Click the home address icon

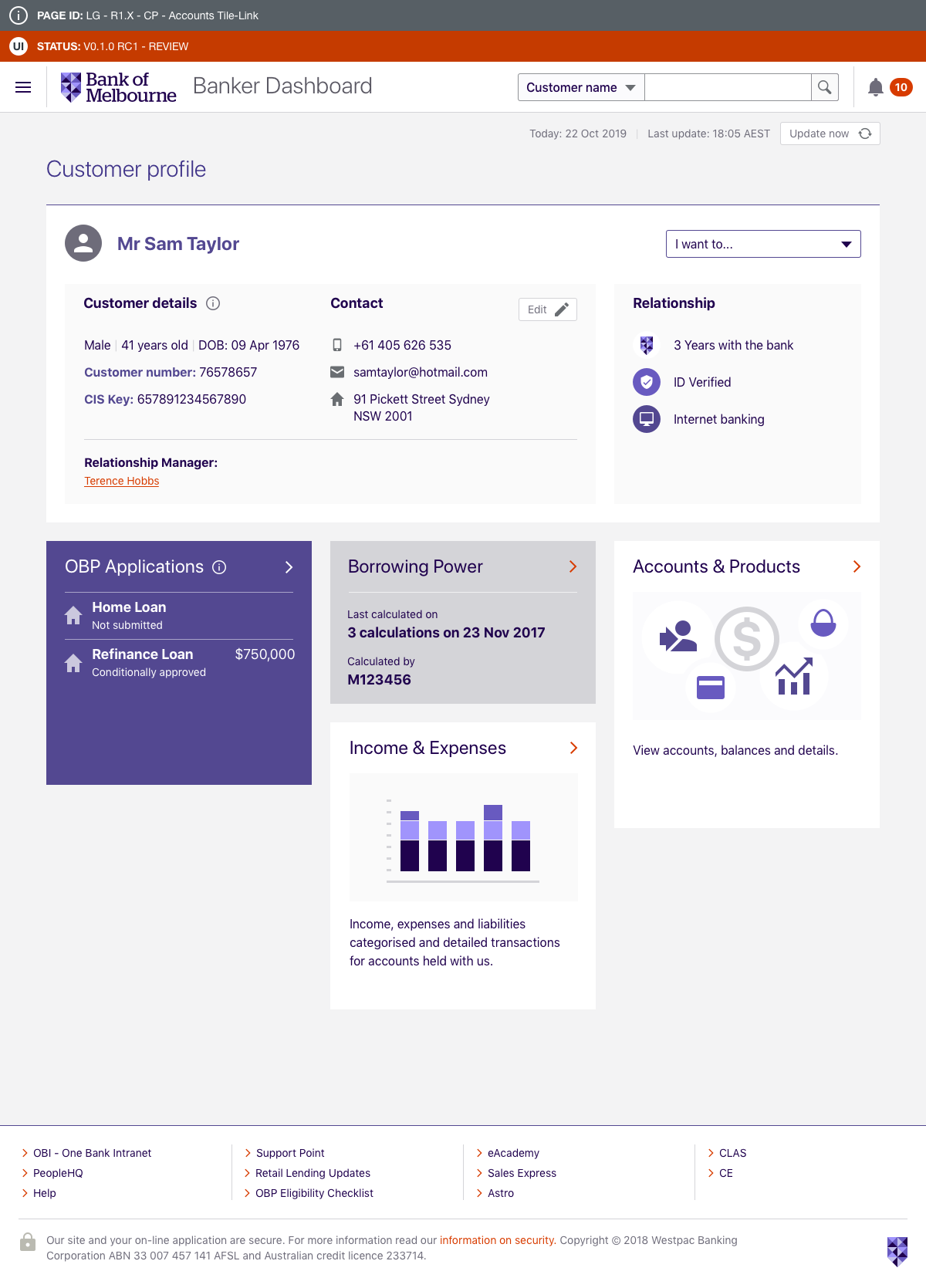(x=337, y=399)
